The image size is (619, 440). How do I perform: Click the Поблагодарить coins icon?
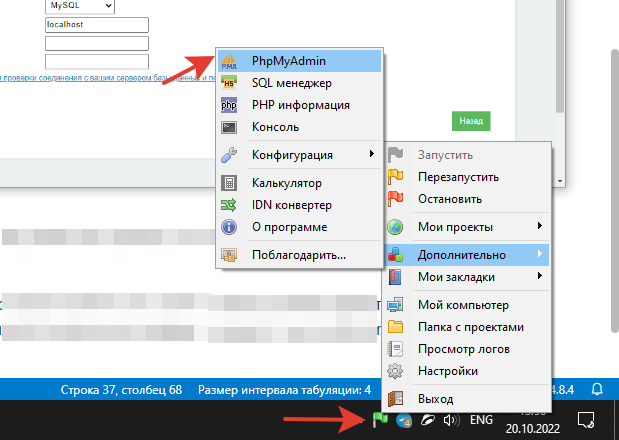coord(229,255)
